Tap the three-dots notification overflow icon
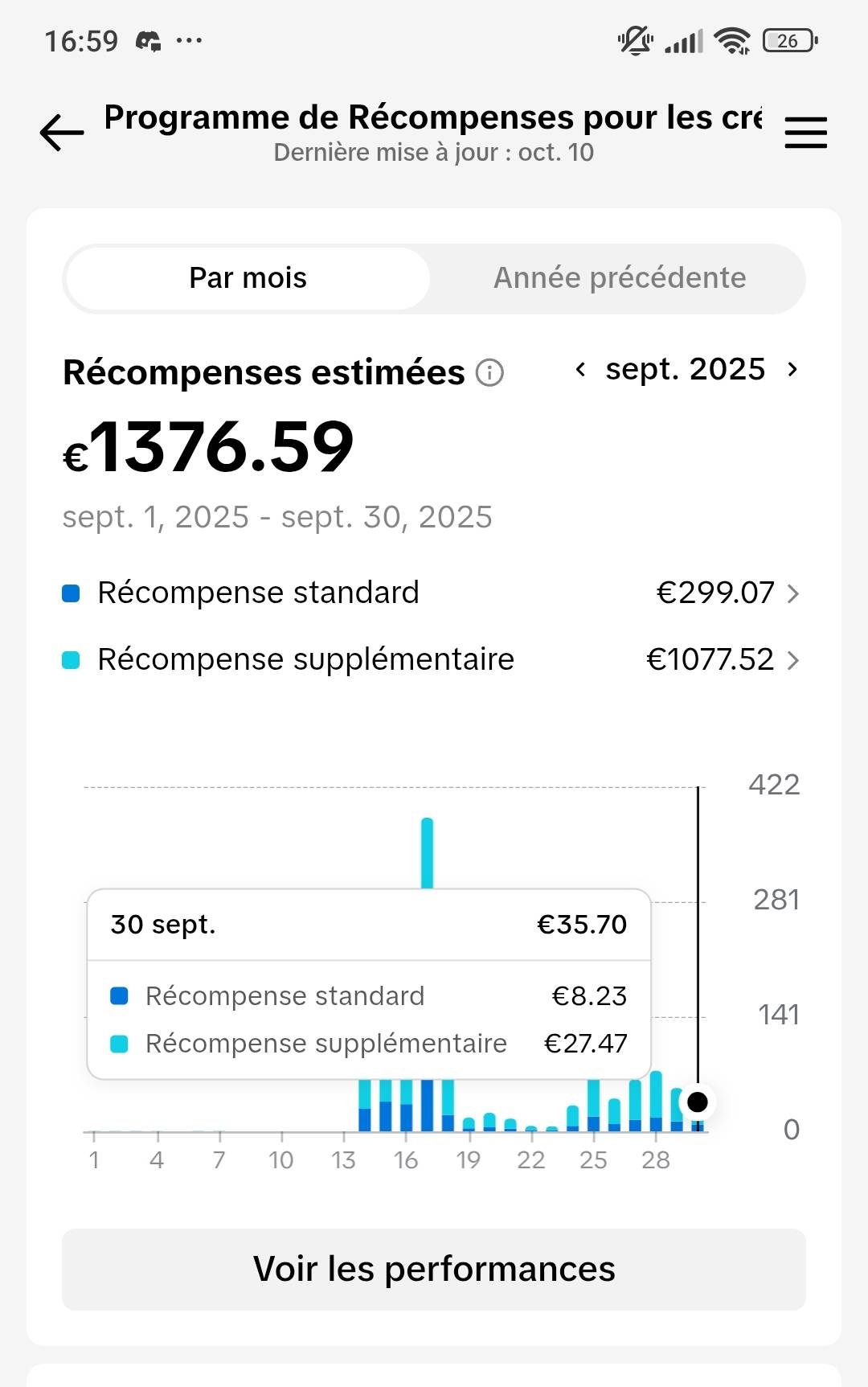Screen dimensions: 868x1387 (189, 40)
